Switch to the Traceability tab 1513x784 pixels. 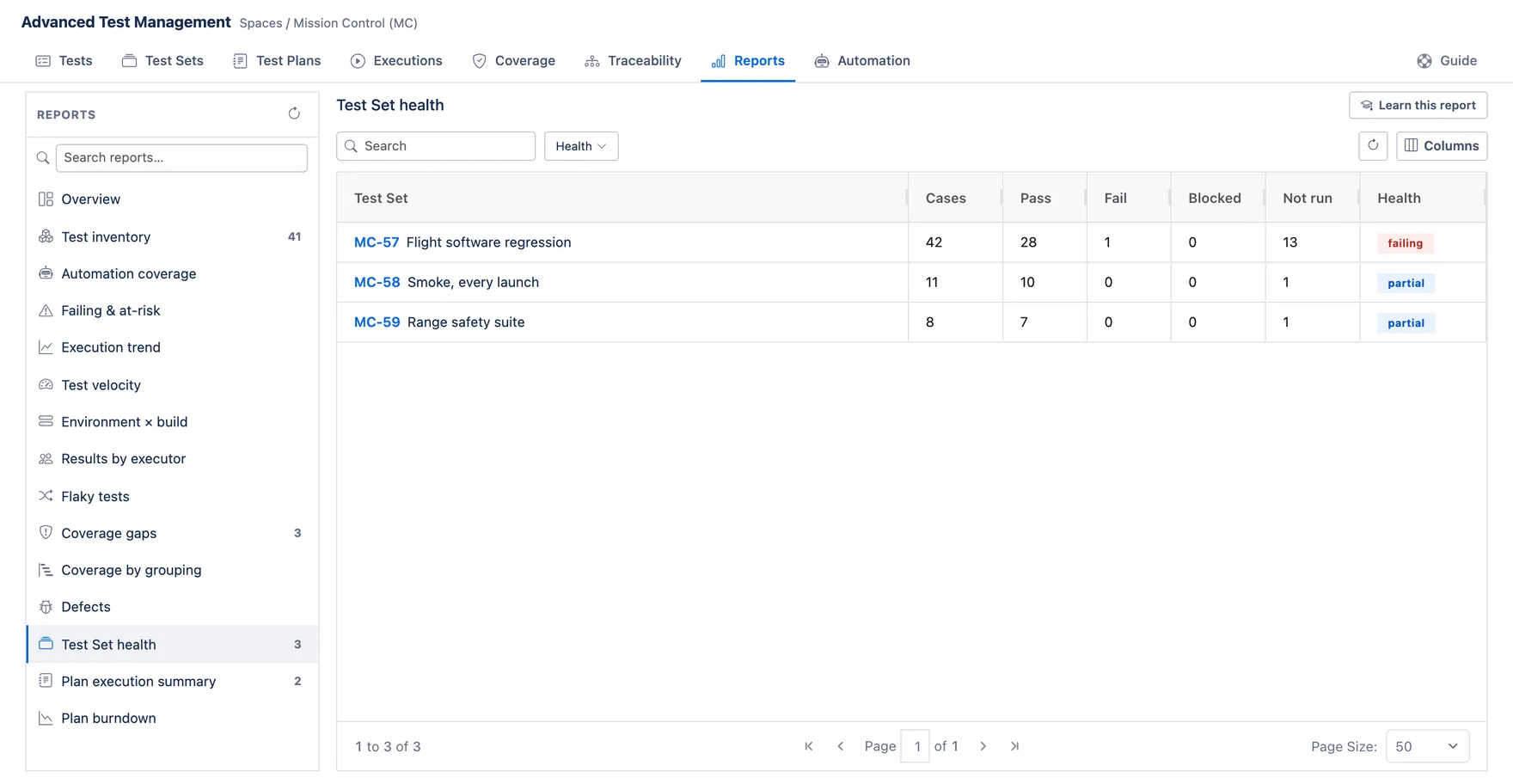tap(633, 61)
